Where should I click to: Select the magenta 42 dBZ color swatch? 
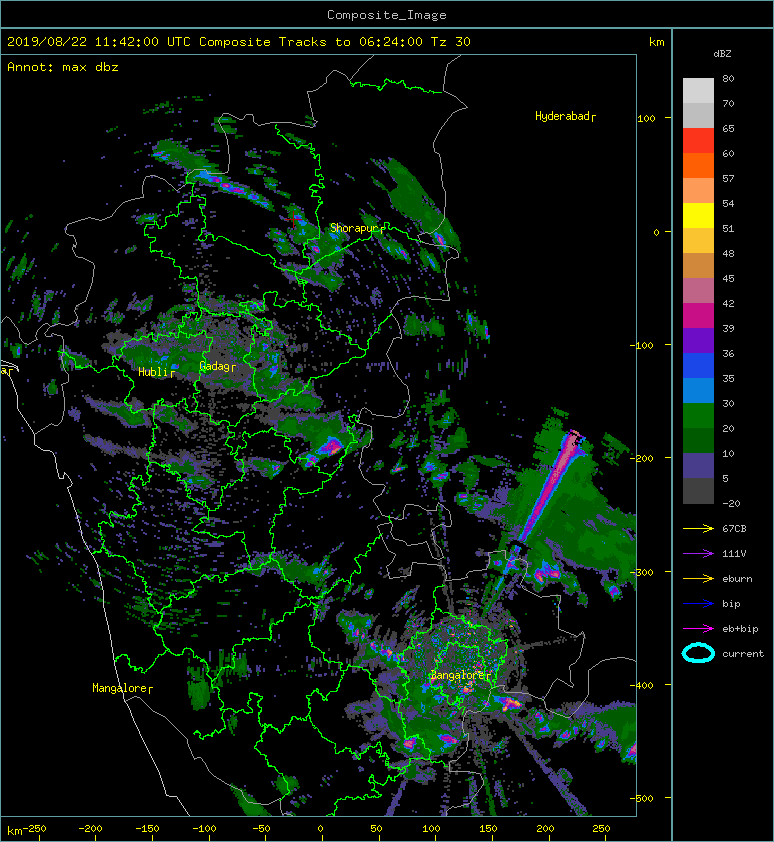[698, 315]
